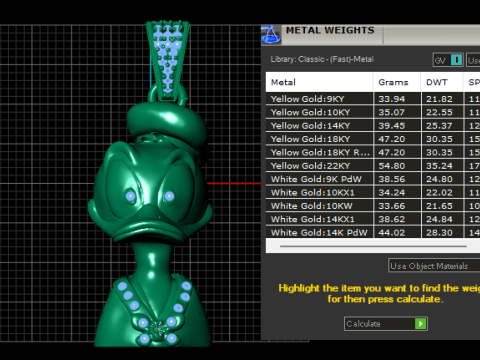480x360 pixels.
Task: Click the green arrow on Calculate
Action: (421, 324)
